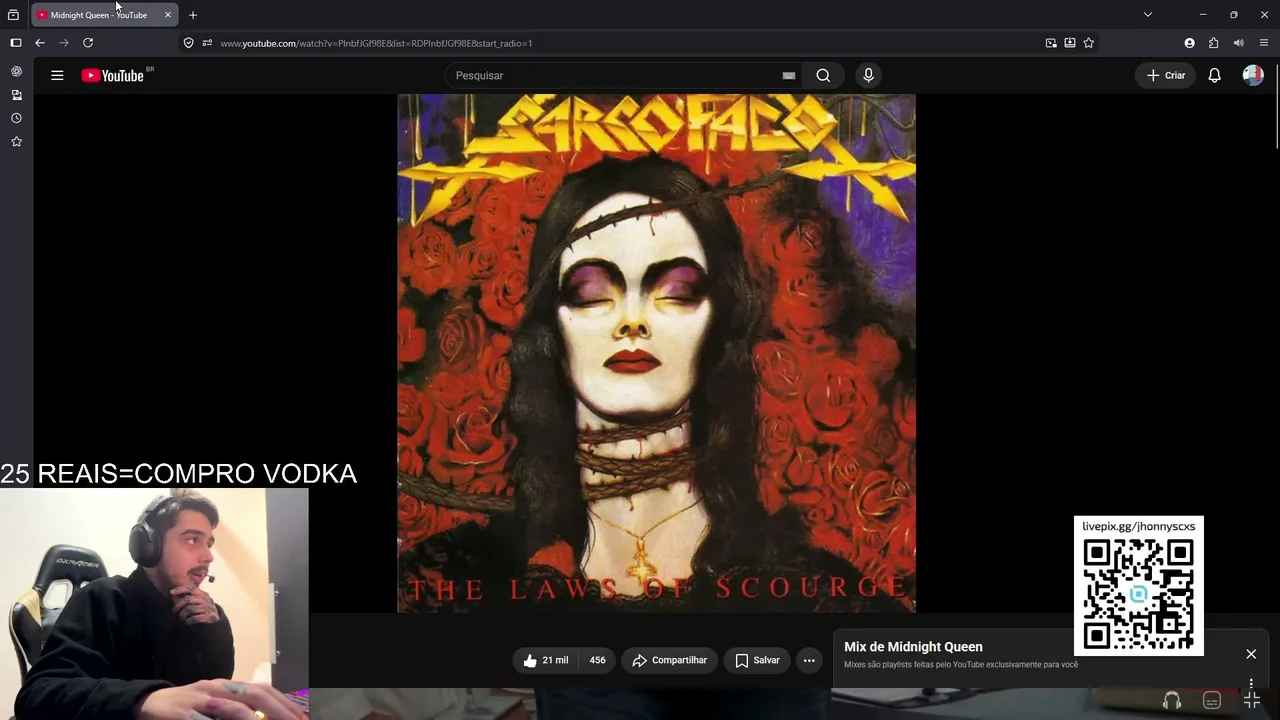Open the browser tab list button
The image size is (1280, 720).
point(13,15)
